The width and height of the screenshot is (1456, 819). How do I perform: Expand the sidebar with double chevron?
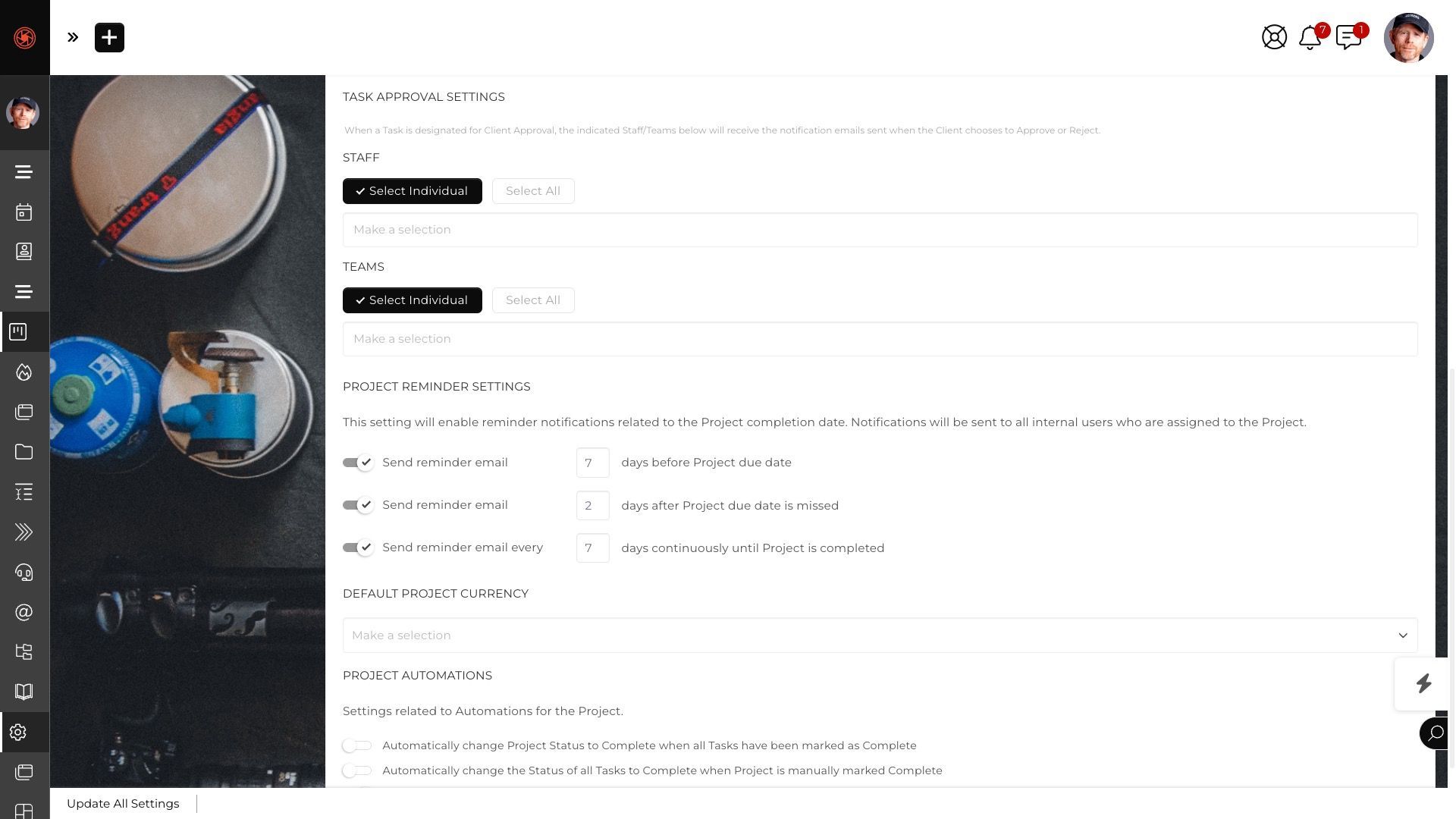[x=73, y=37]
